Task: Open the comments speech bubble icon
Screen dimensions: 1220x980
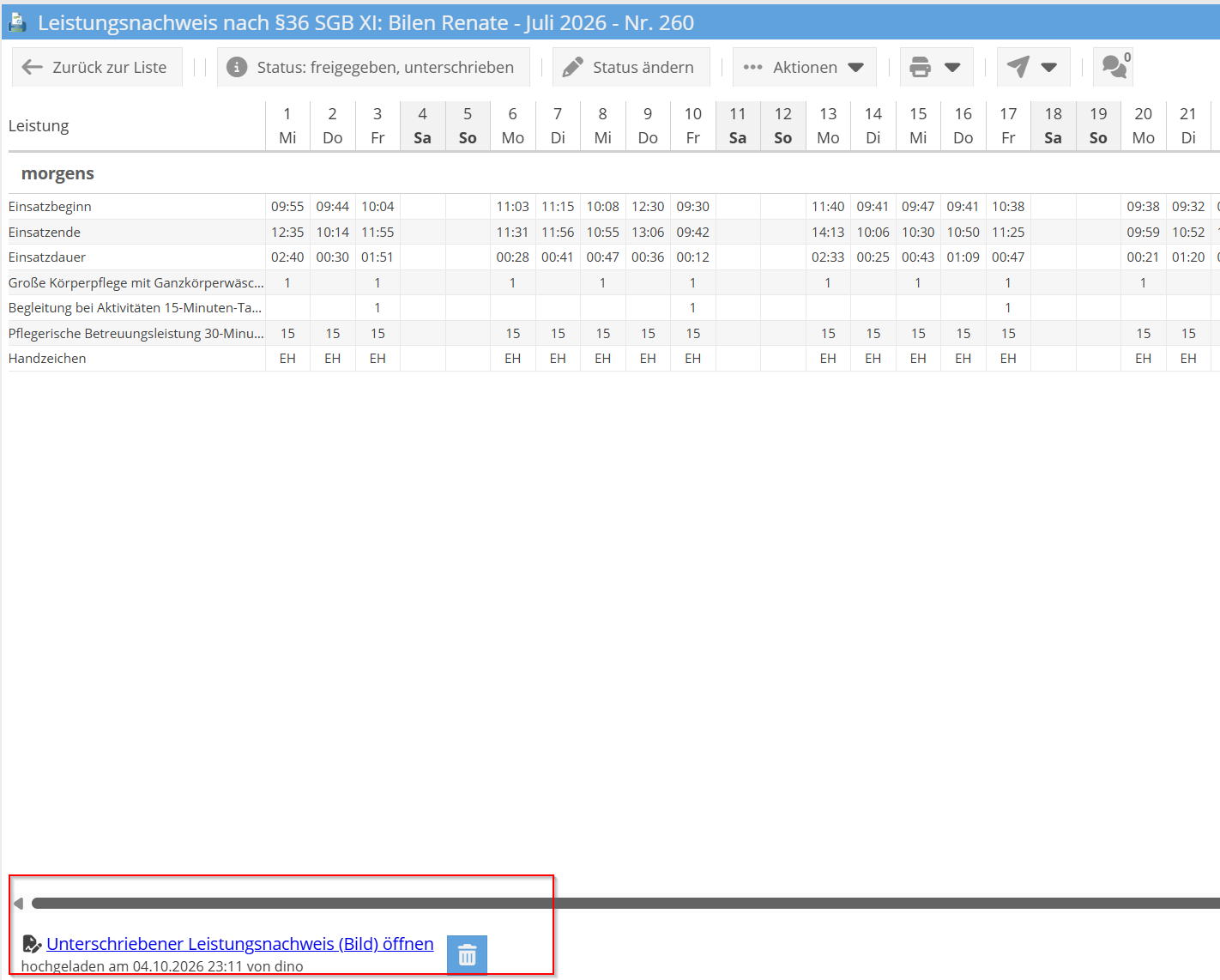Action: 1114,67
